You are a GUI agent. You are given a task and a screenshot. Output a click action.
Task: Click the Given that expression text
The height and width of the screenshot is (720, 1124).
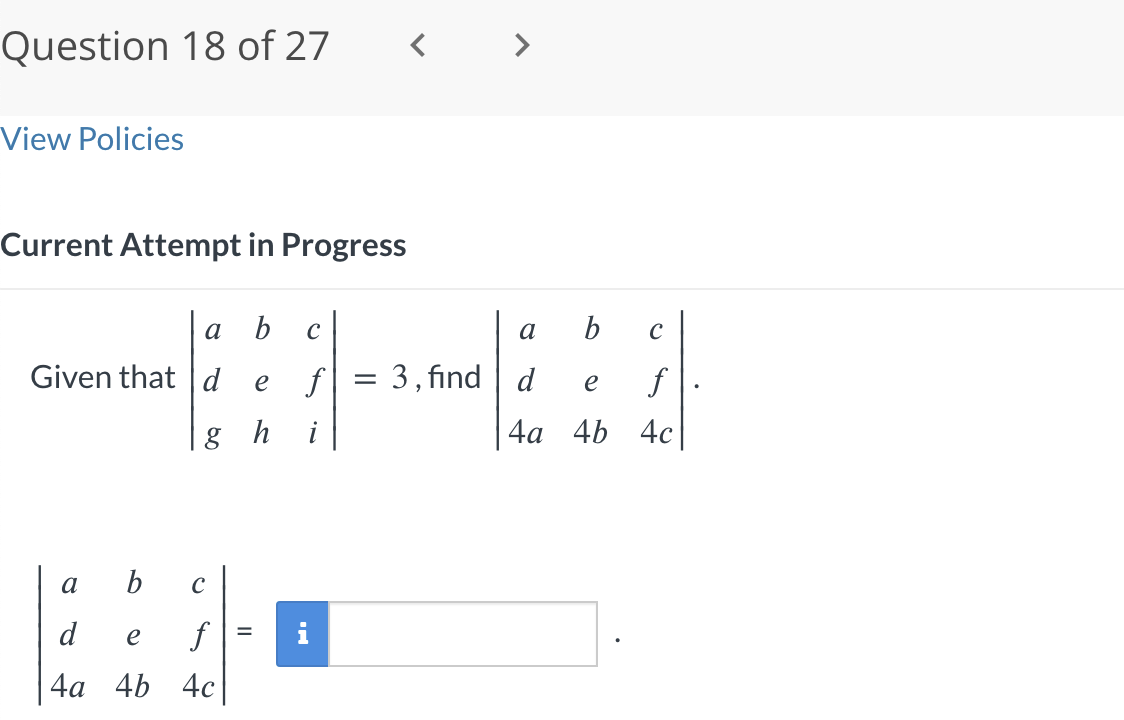(x=100, y=377)
